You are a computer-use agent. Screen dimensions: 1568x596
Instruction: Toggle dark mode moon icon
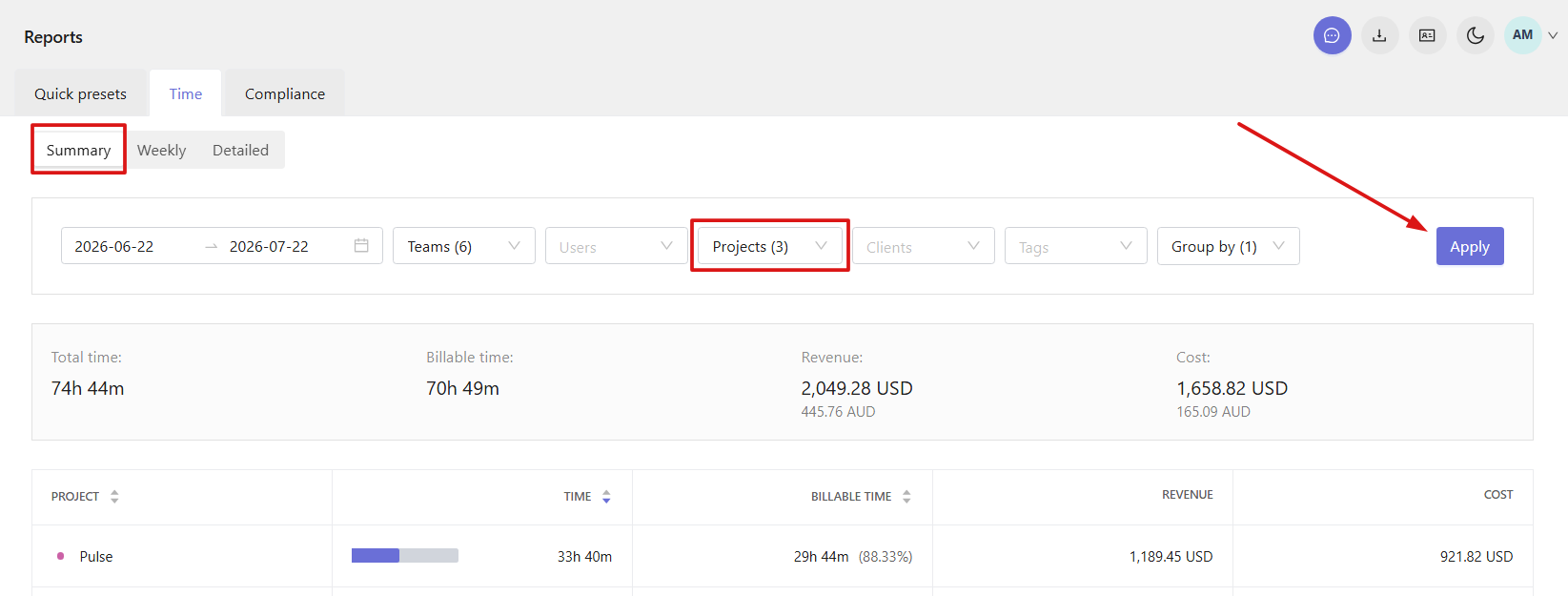(x=1475, y=35)
